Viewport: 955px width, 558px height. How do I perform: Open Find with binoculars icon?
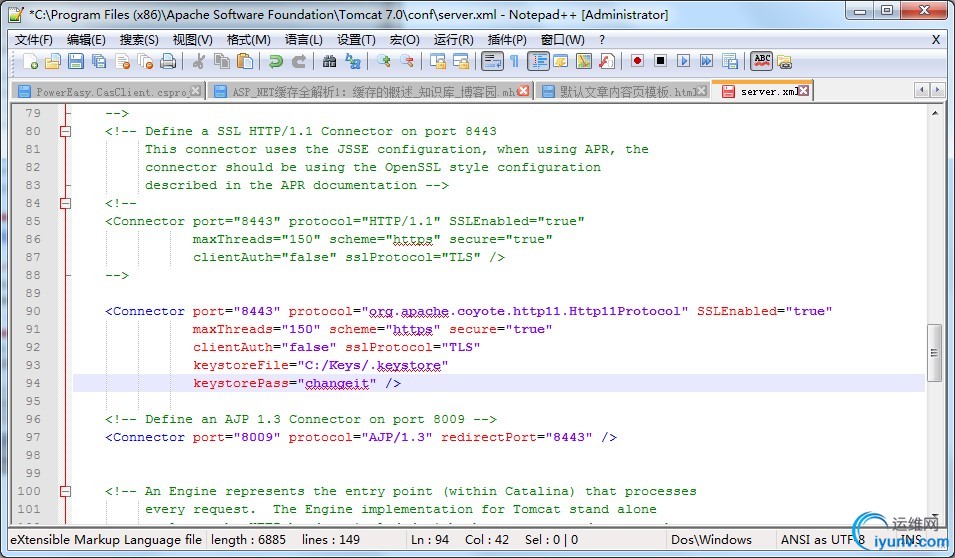coord(329,61)
